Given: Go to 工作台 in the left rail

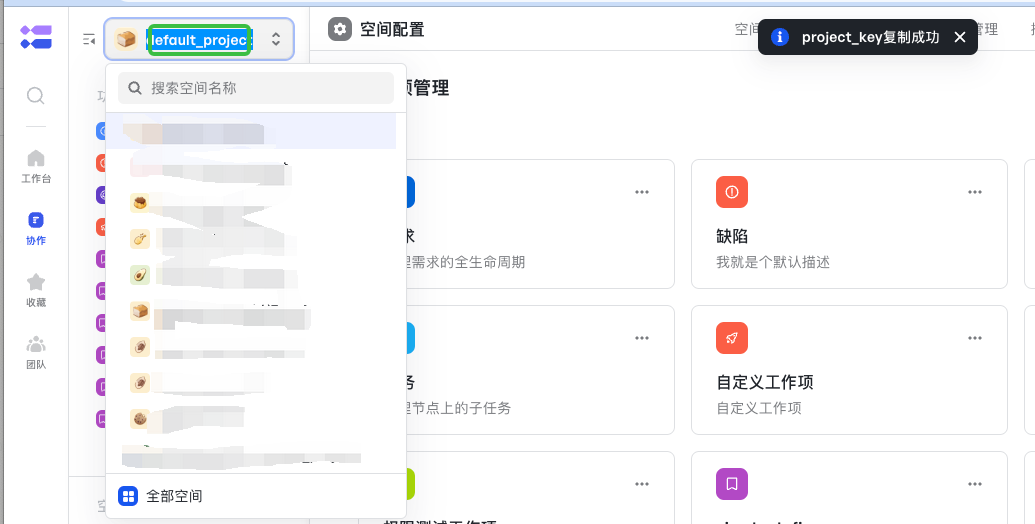Looking at the screenshot, I should pyautogui.click(x=36, y=166).
